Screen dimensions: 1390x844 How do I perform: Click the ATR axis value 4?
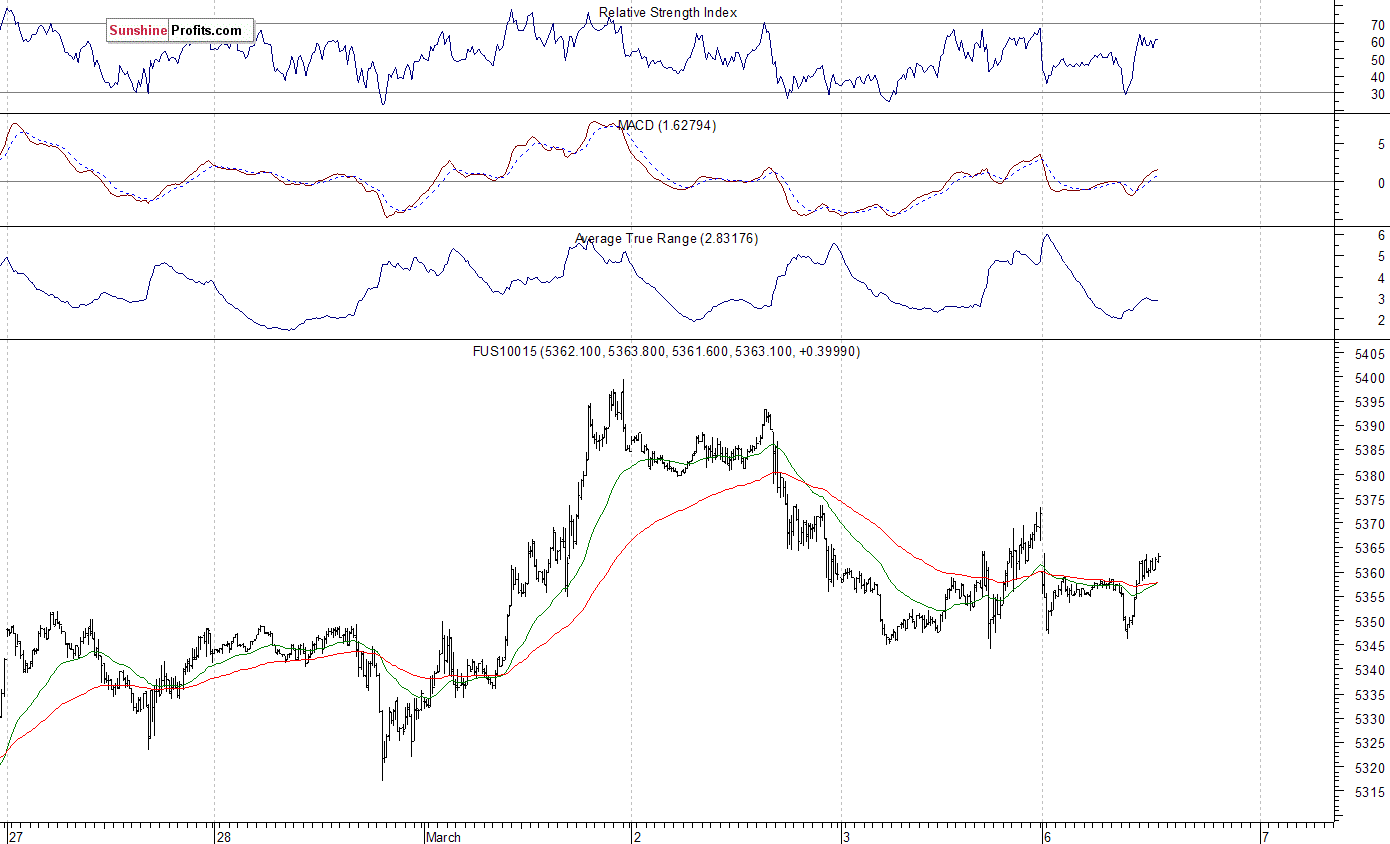click(1381, 277)
